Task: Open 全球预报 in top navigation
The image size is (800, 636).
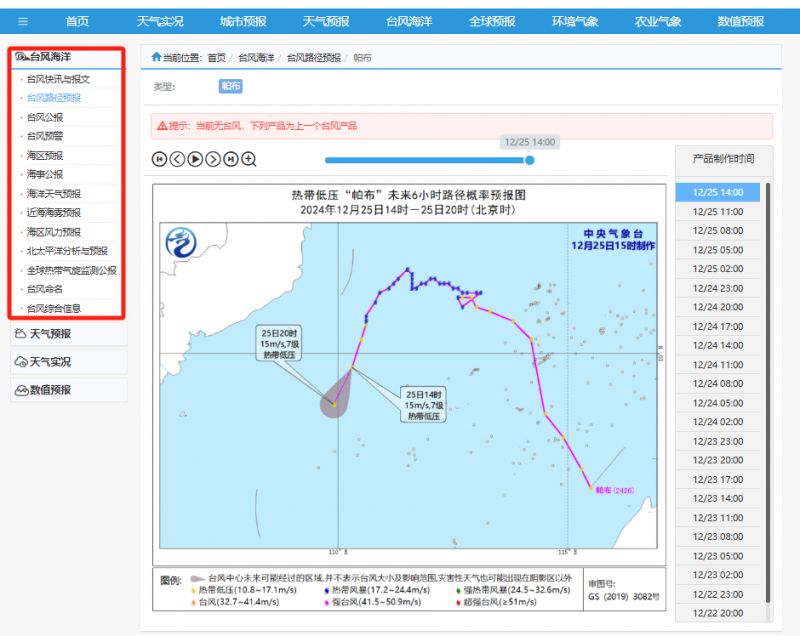Action: [492, 21]
